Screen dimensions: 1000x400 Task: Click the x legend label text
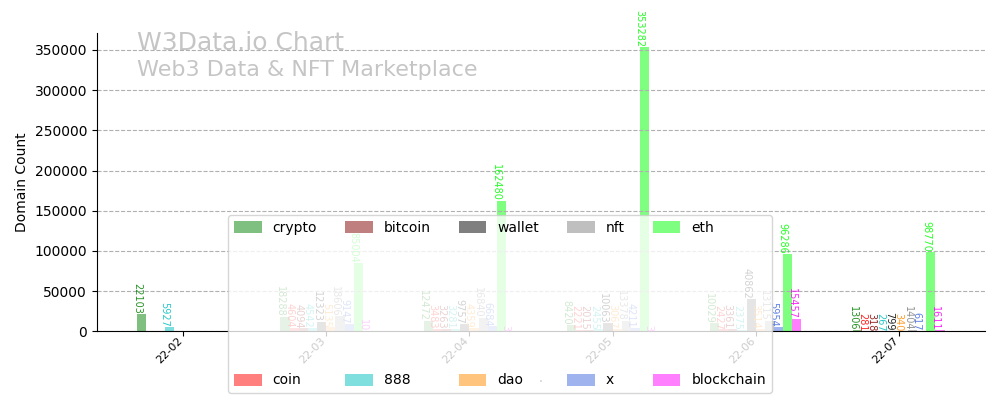(609, 380)
